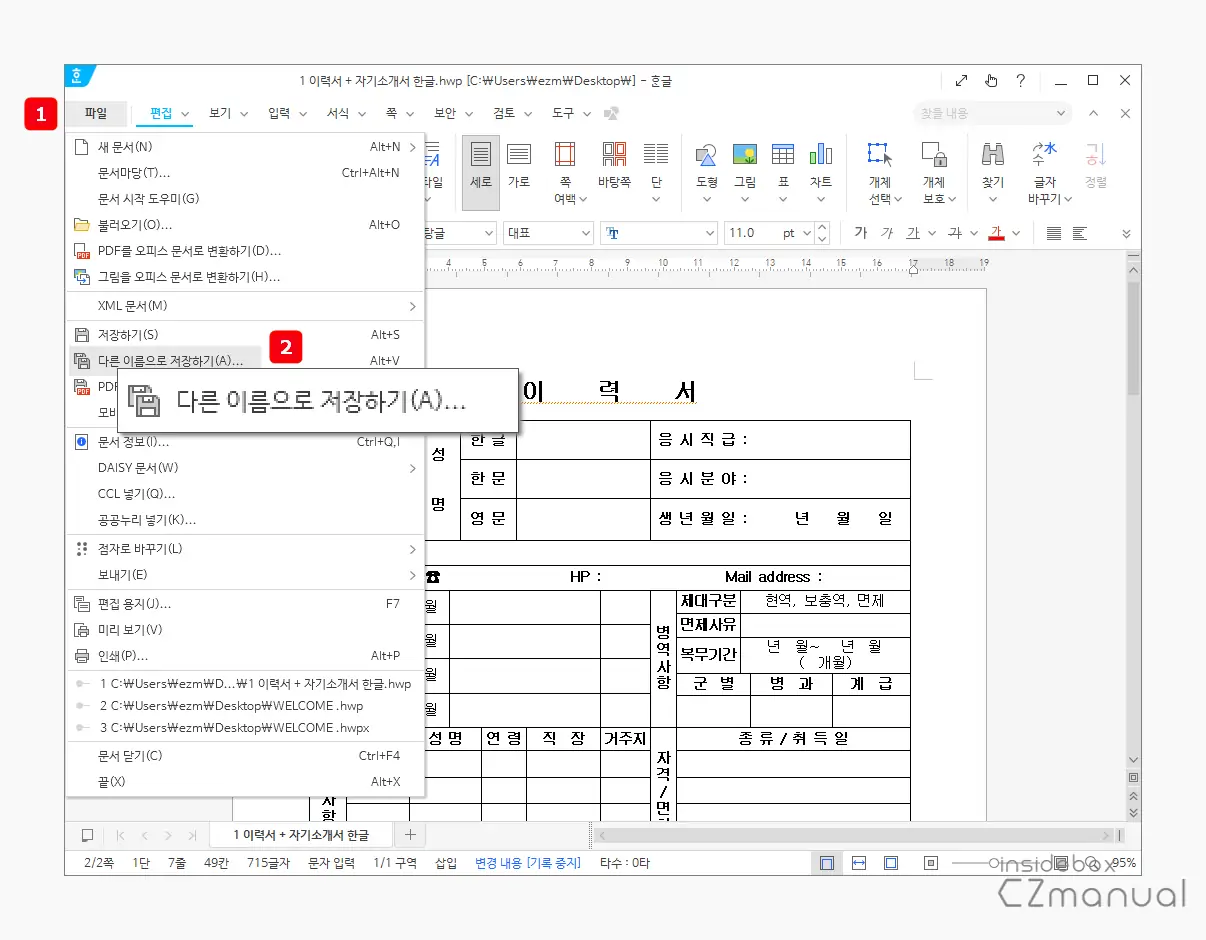Collapse the ribbon with the up chevron
Screen dimensions: 1206x940
[x=1093, y=113]
